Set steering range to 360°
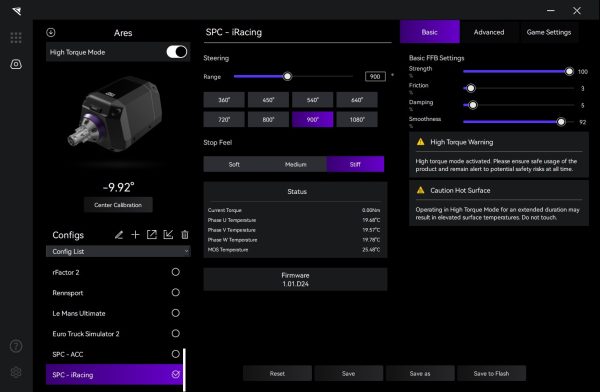 pos(224,100)
